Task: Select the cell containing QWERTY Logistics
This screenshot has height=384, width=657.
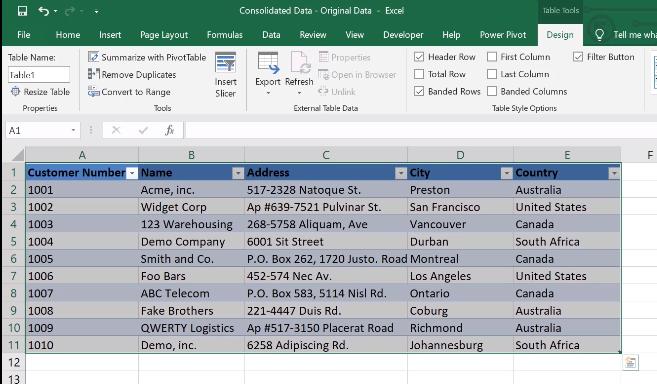Action: click(191, 328)
